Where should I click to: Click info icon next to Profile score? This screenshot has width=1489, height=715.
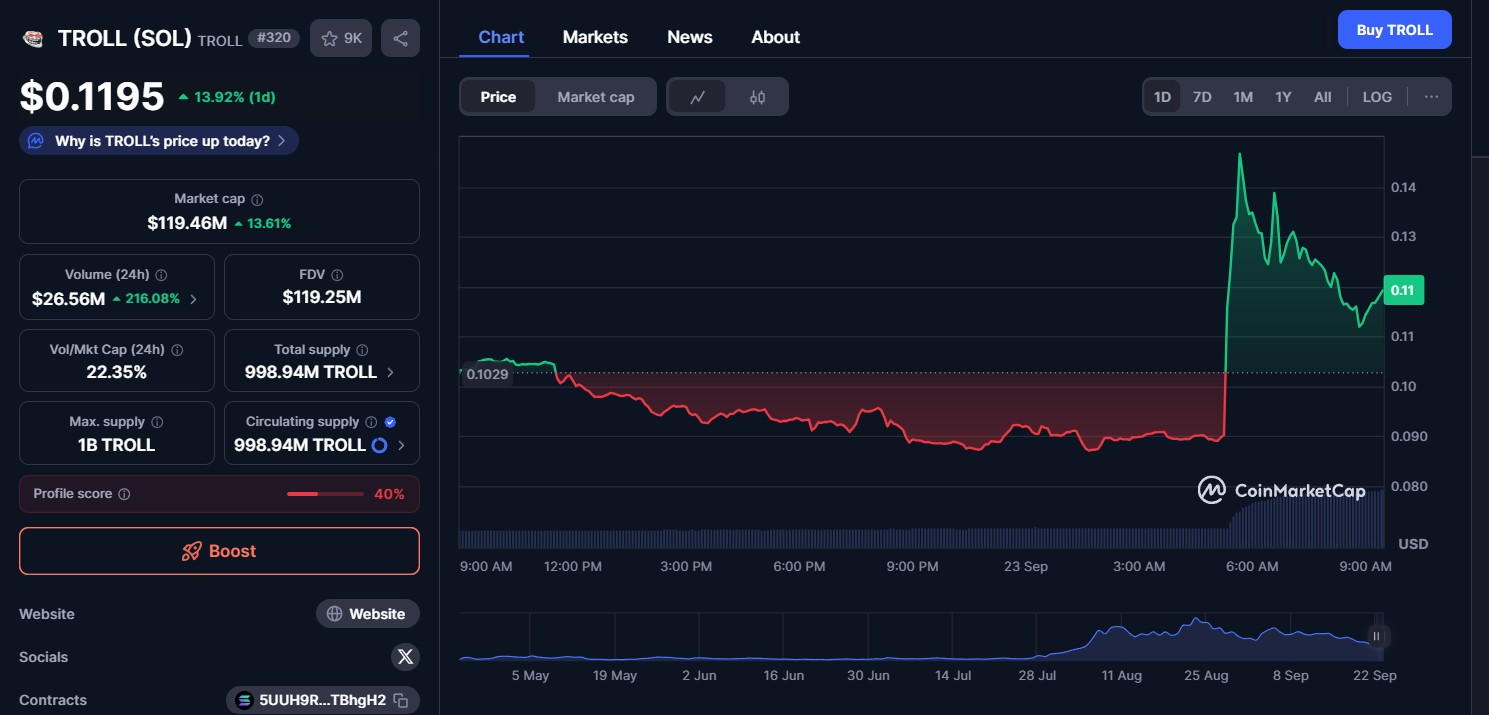pyautogui.click(x=124, y=494)
